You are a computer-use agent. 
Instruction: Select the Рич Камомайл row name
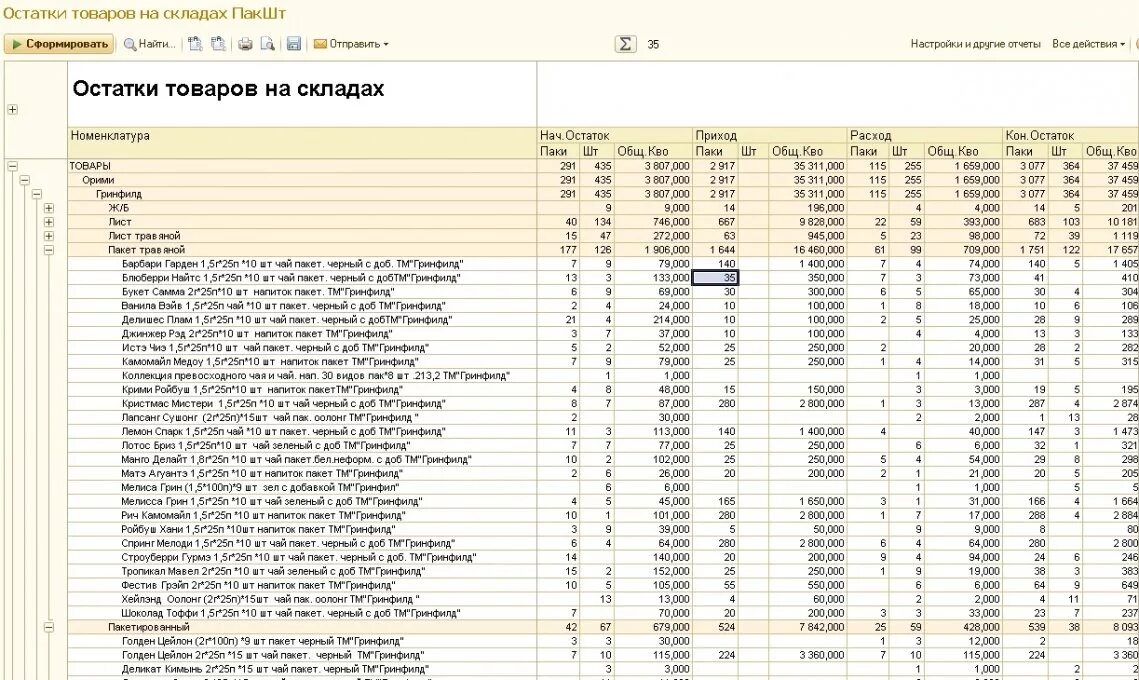tap(265, 515)
